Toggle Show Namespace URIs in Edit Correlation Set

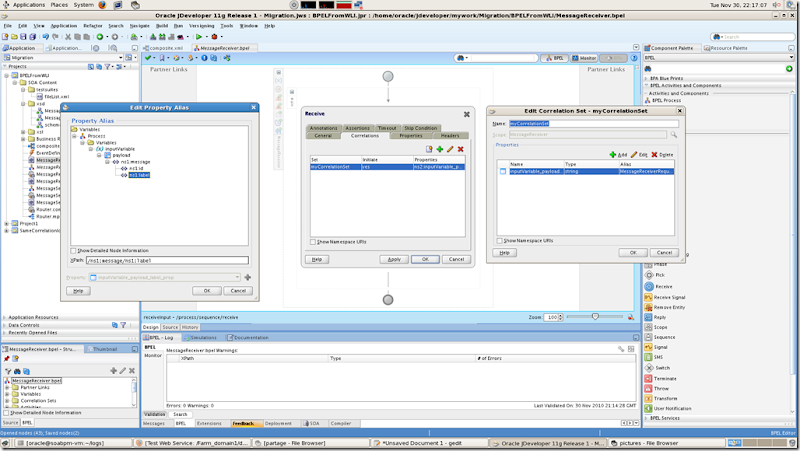(x=500, y=241)
